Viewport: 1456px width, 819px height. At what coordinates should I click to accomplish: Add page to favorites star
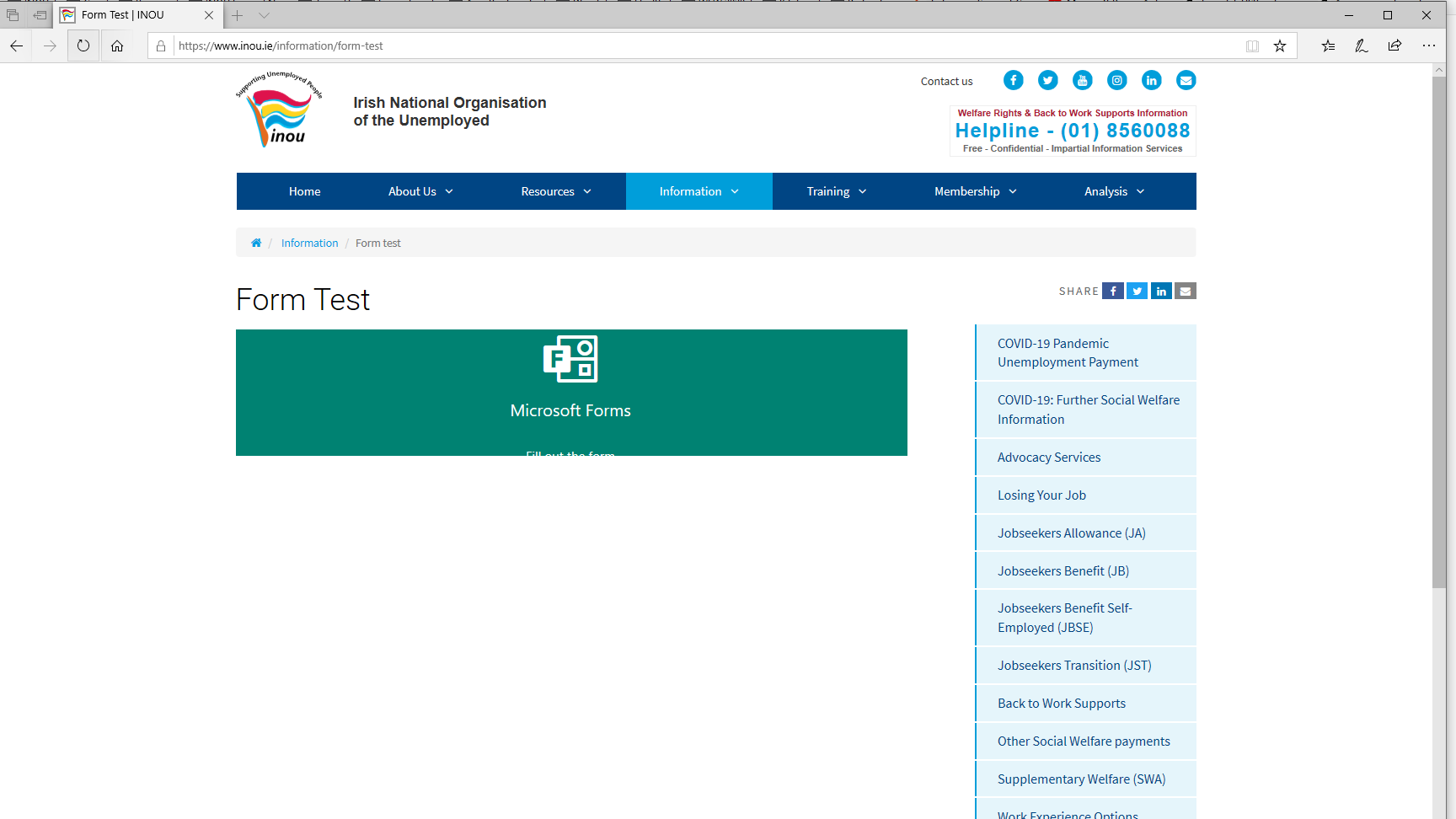click(1280, 46)
